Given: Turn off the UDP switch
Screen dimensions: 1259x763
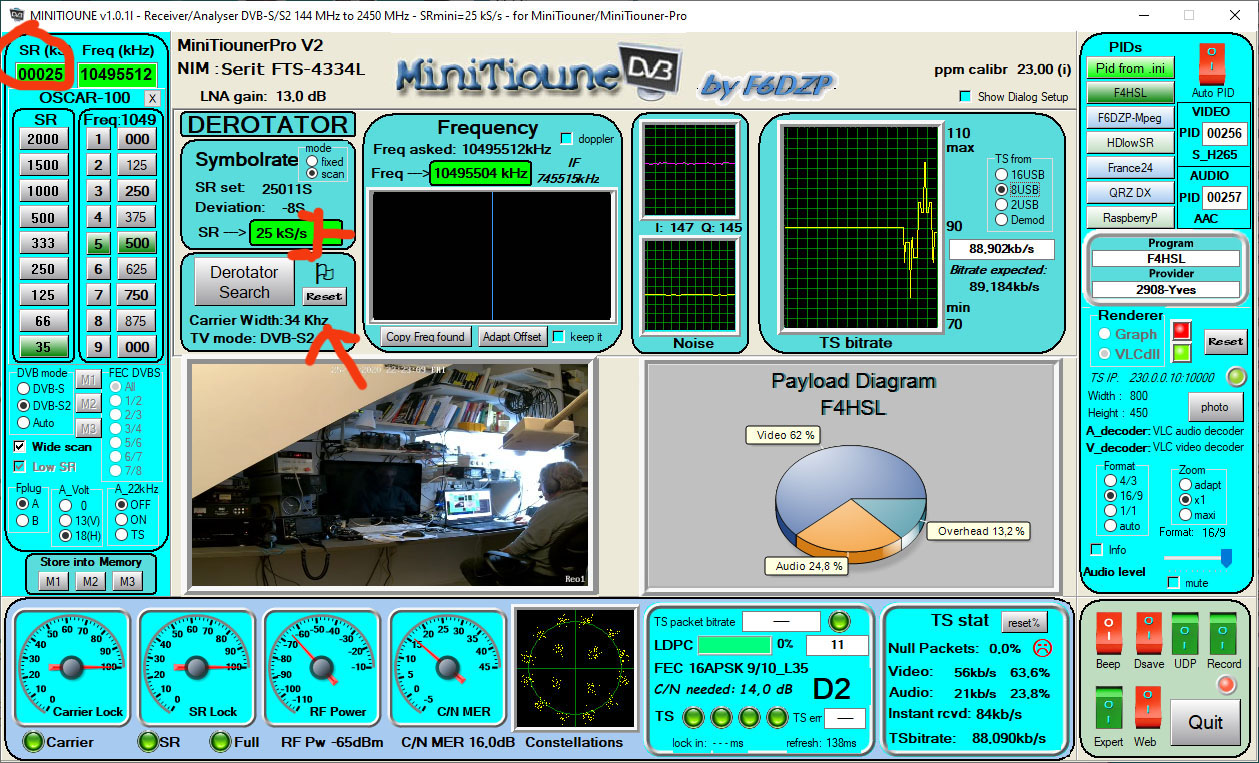Looking at the screenshot, I should [1185, 634].
